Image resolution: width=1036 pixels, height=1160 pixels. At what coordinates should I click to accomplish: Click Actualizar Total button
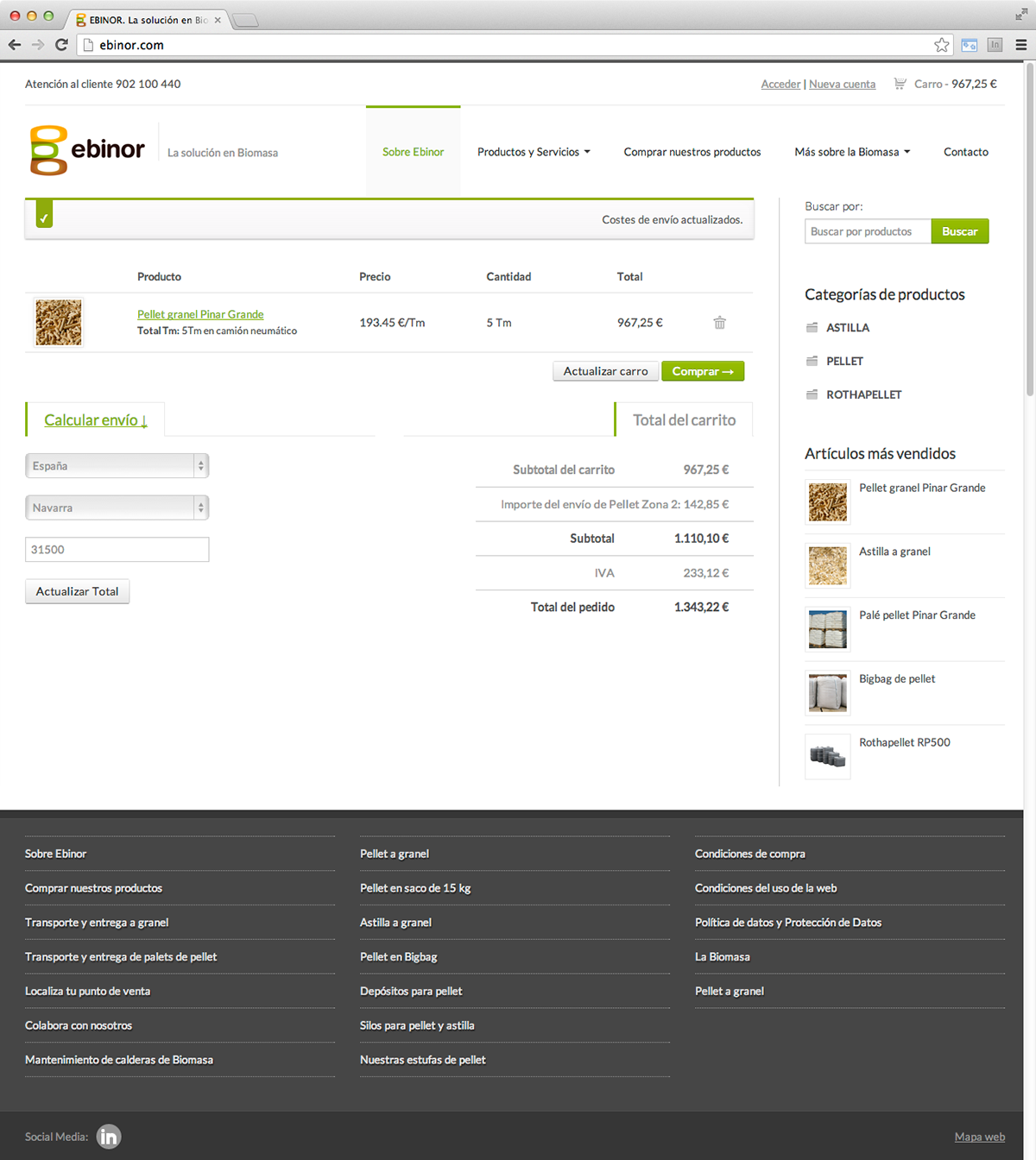[x=77, y=591]
